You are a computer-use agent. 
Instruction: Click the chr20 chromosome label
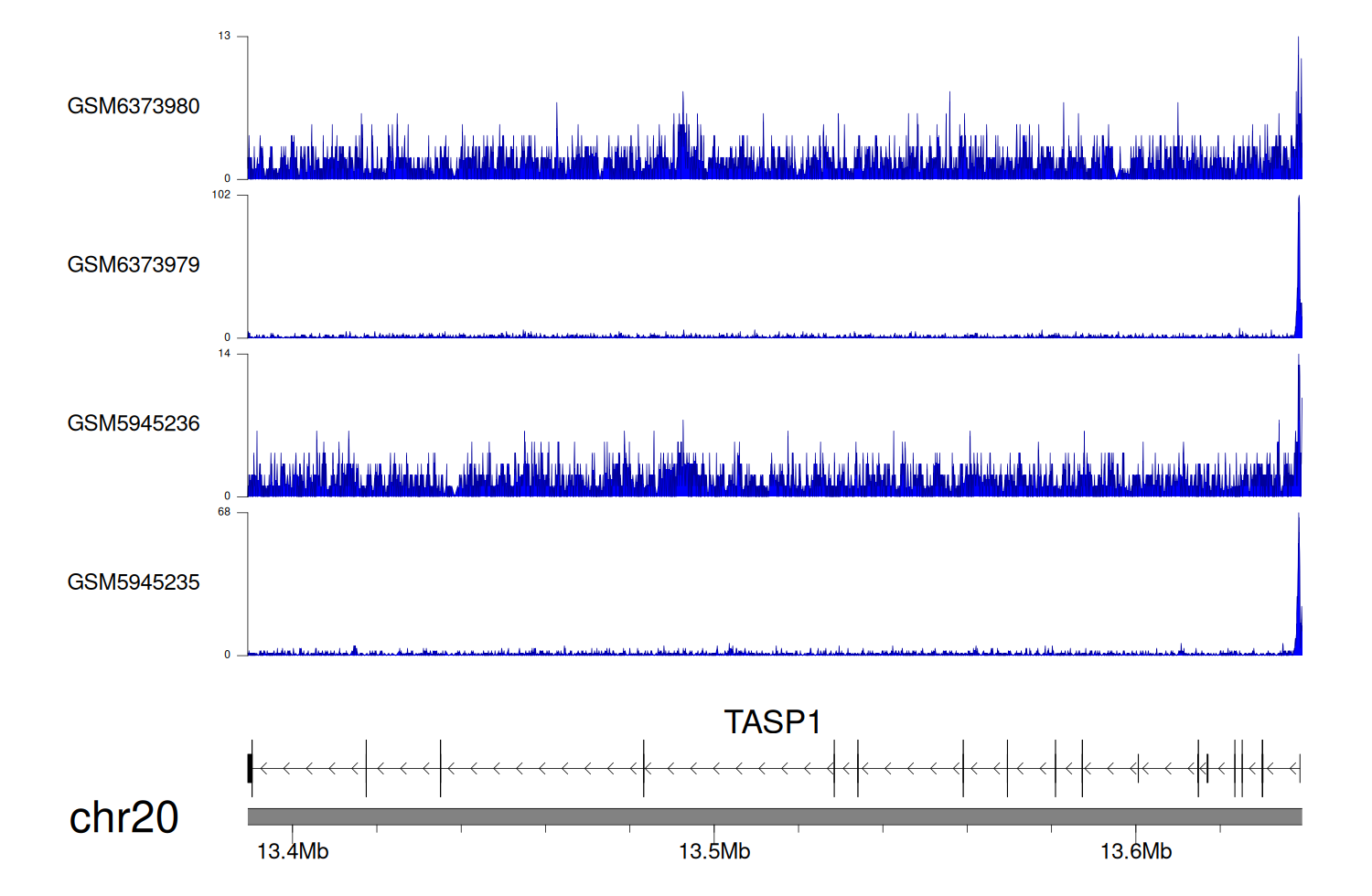[123, 817]
